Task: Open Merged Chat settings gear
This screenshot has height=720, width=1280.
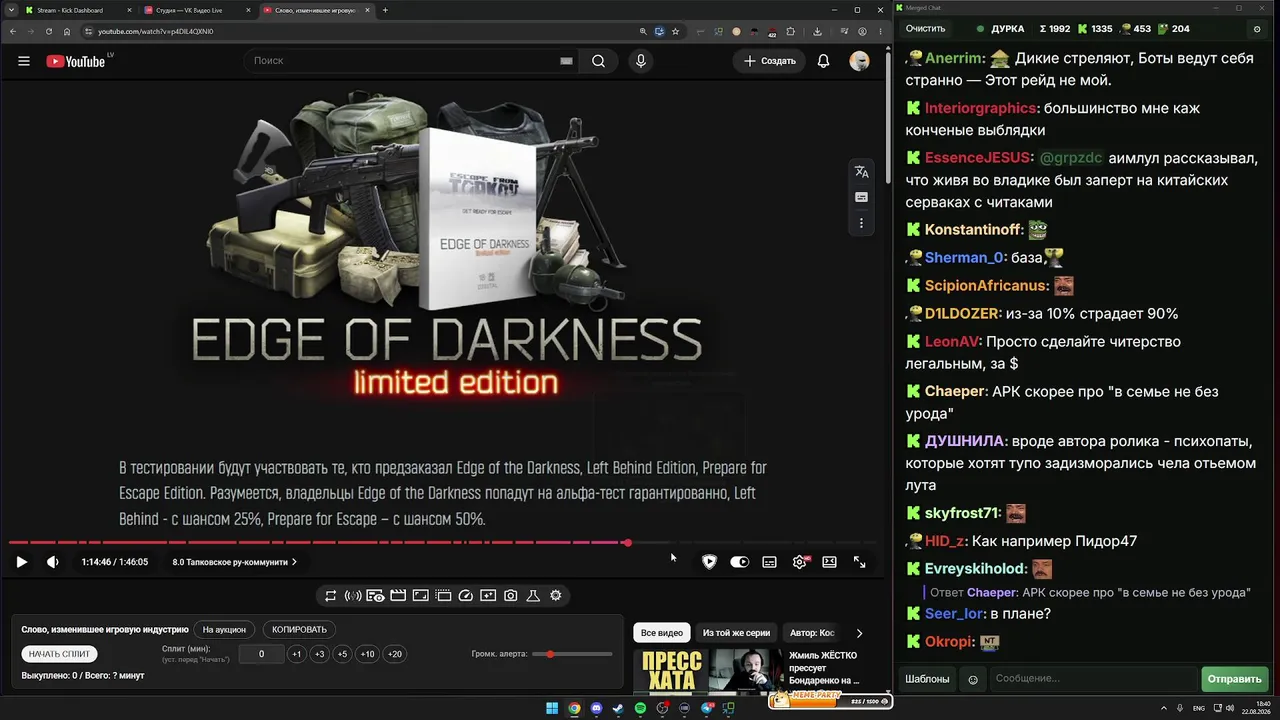Action: click(x=1257, y=29)
